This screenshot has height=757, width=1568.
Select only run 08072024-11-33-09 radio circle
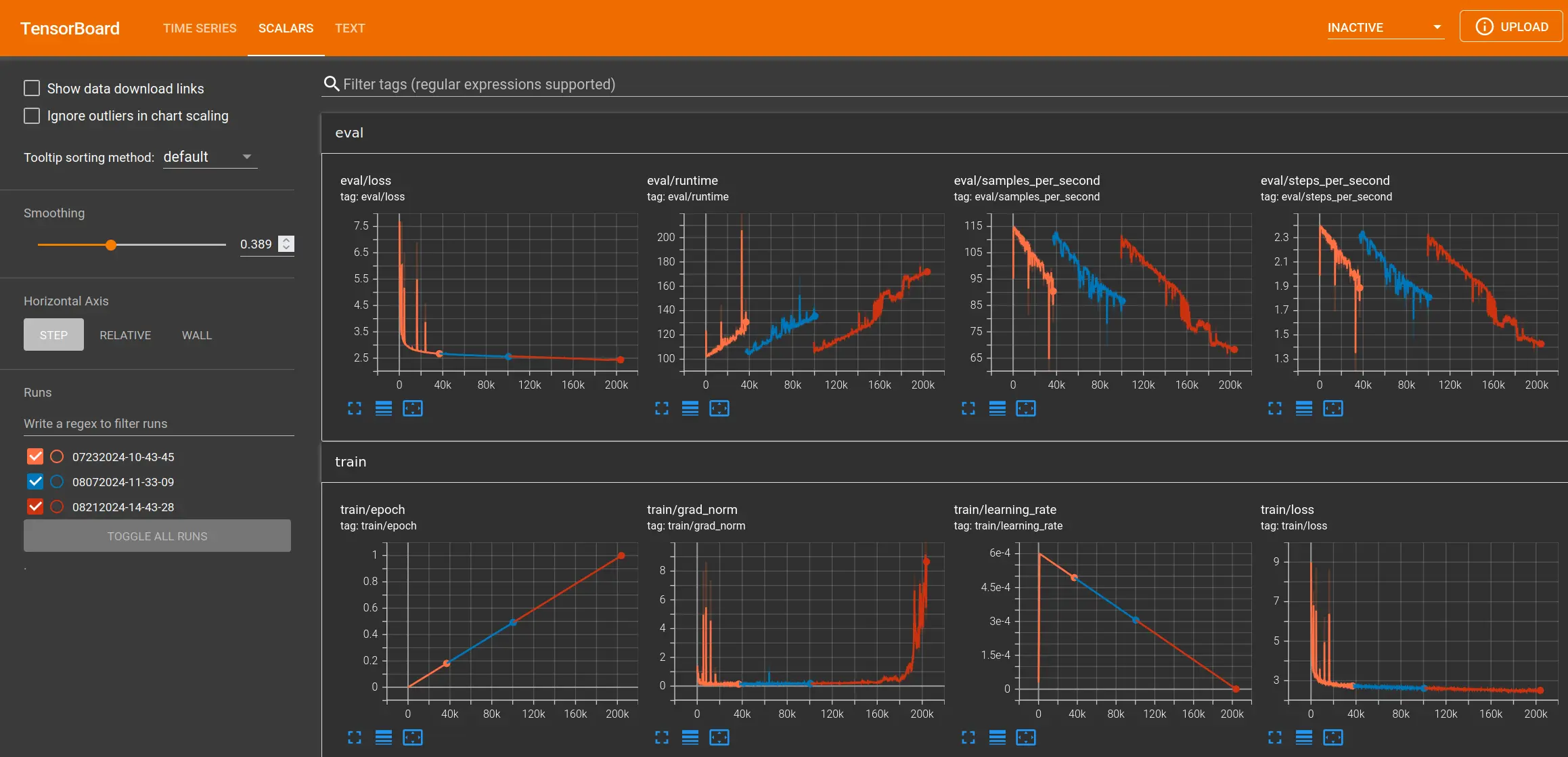[57, 481]
